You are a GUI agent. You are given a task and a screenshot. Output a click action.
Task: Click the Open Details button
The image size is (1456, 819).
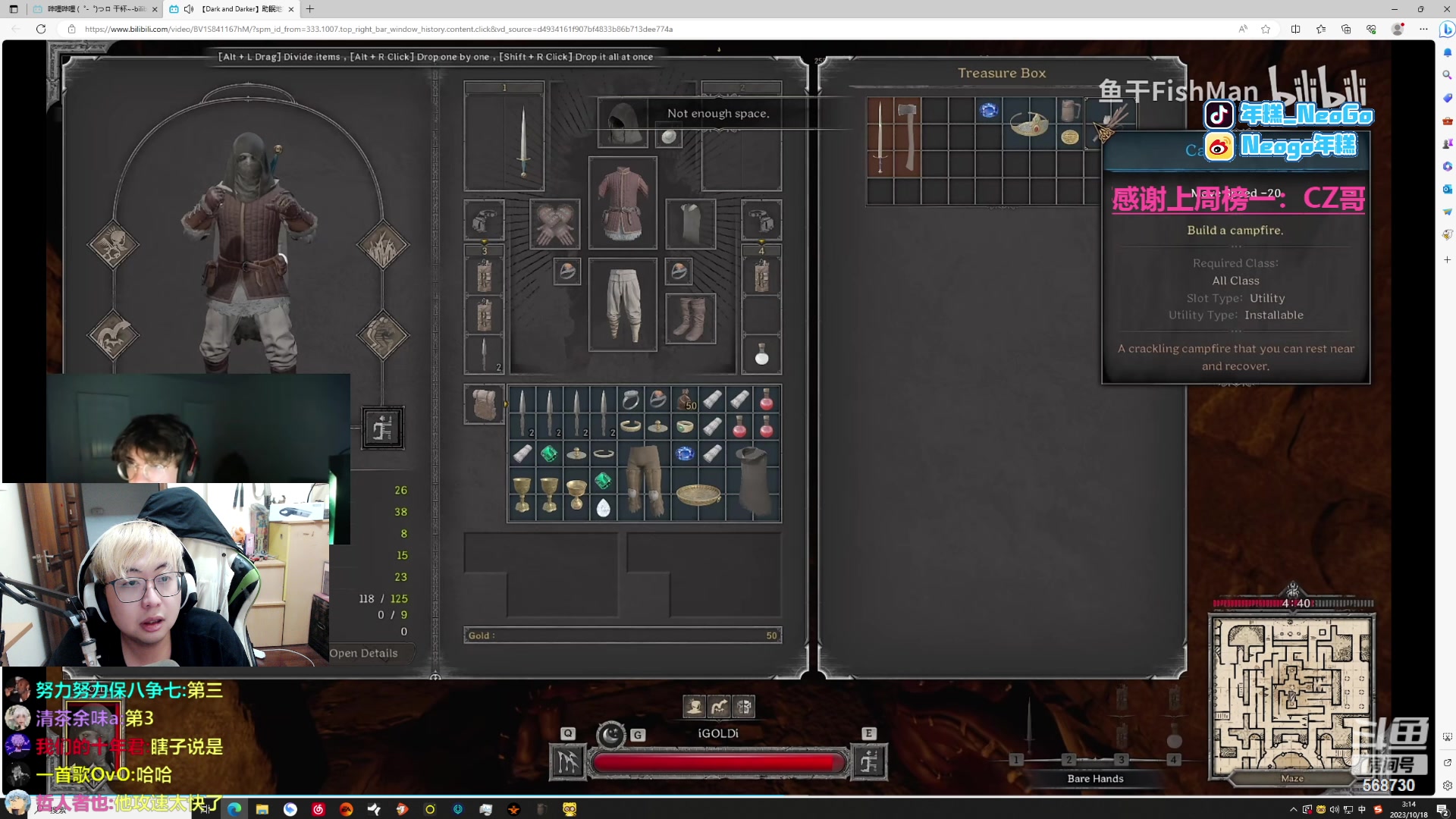(363, 653)
